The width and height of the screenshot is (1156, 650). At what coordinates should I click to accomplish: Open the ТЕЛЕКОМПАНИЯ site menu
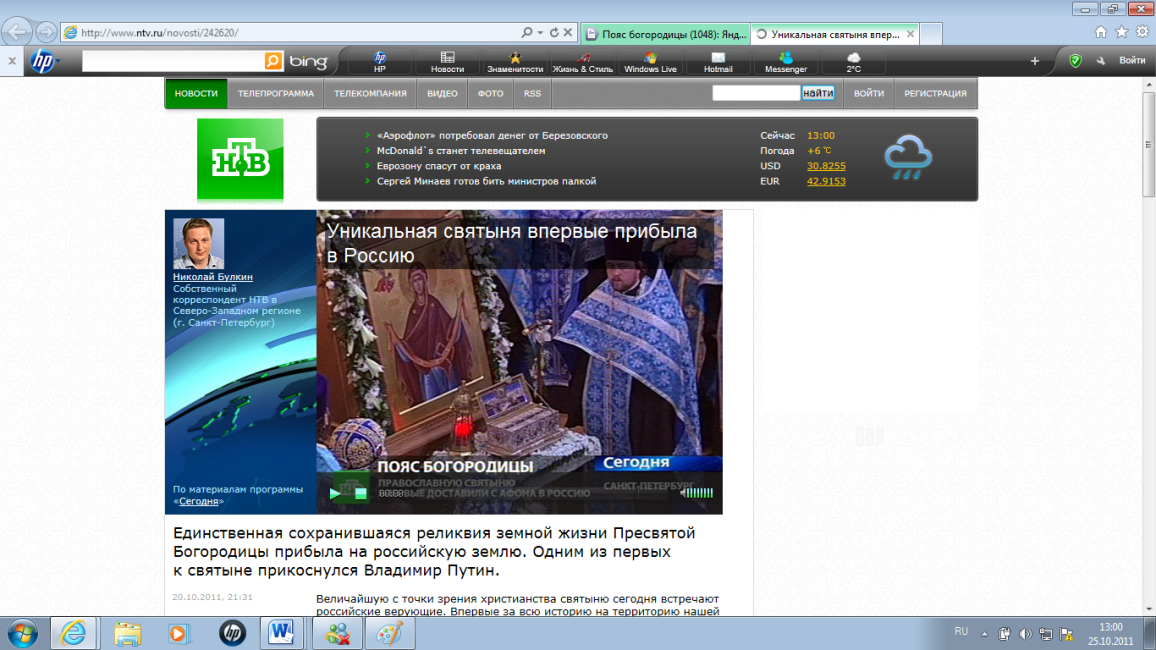pyautogui.click(x=370, y=94)
